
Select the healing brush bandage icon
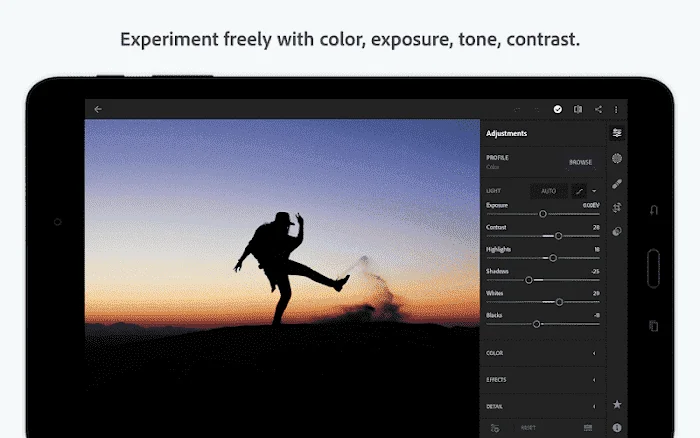click(617, 184)
